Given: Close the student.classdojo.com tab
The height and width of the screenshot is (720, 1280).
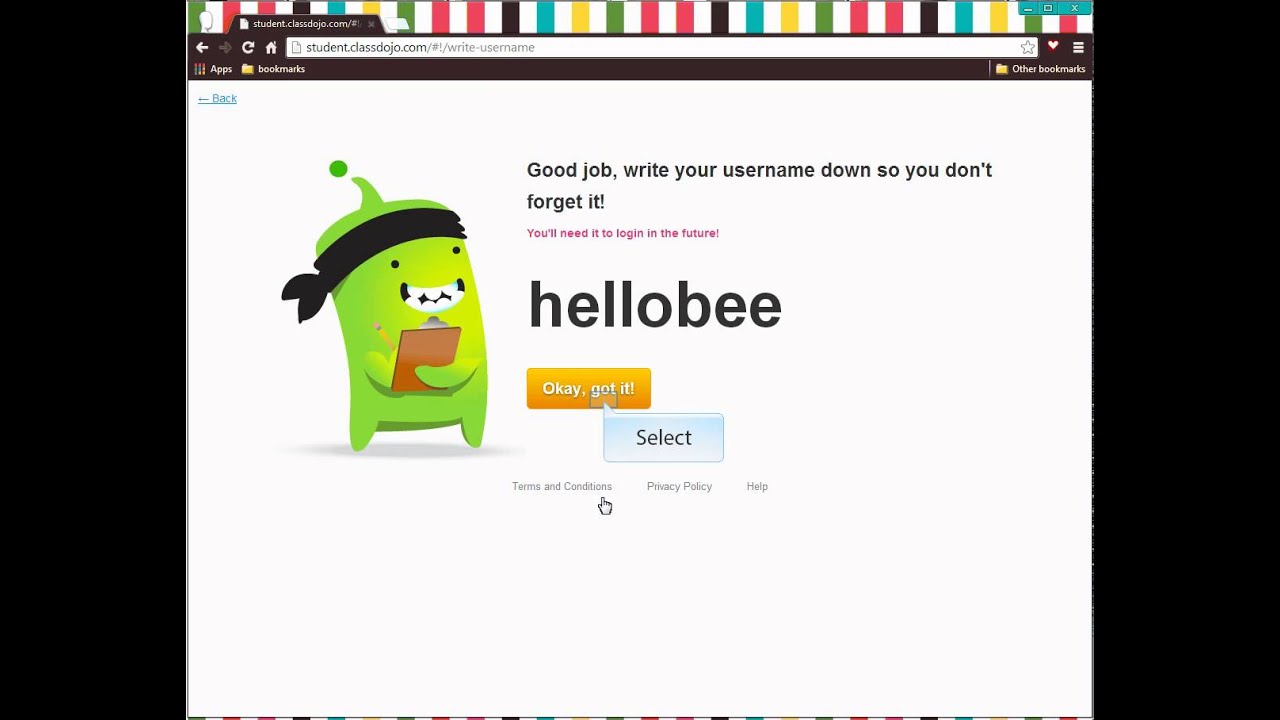Looking at the screenshot, I should pyautogui.click(x=371, y=23).
